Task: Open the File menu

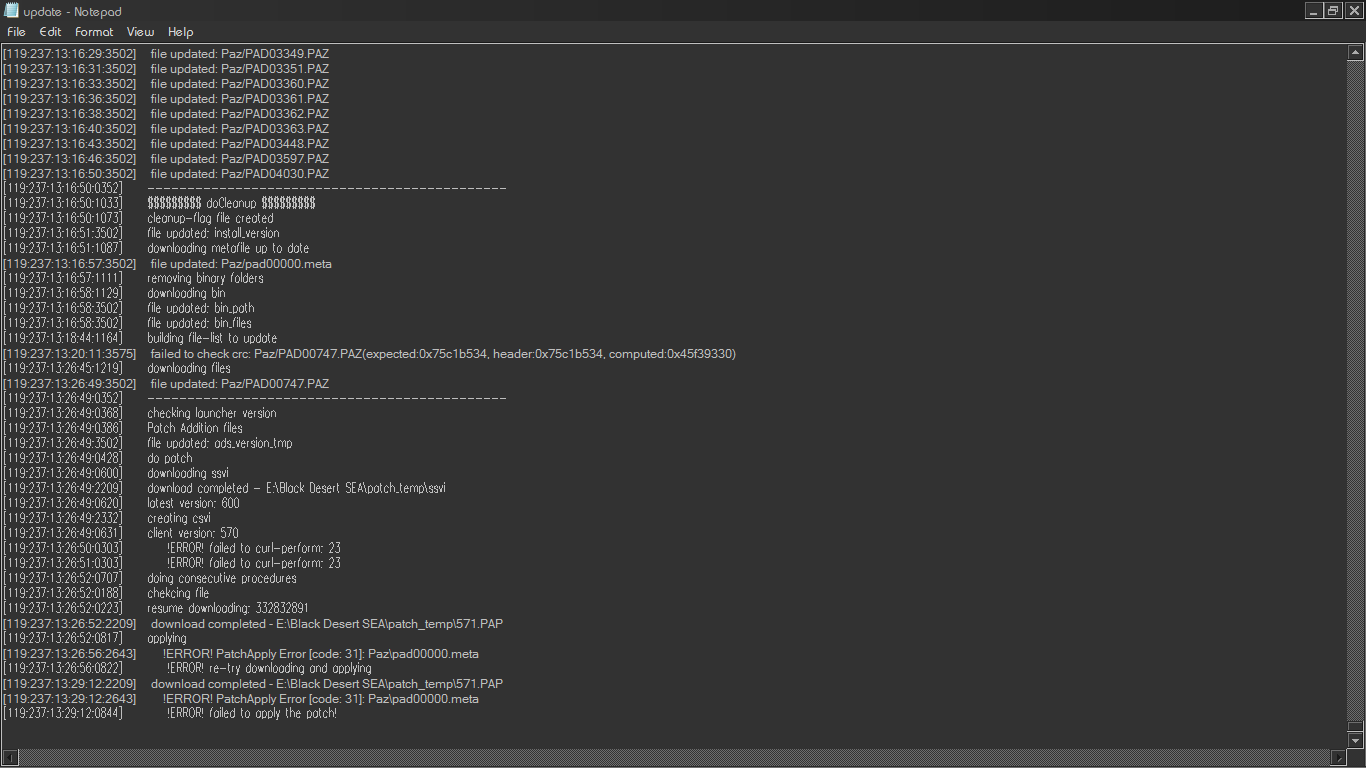Action: click(x=16, y=32)
